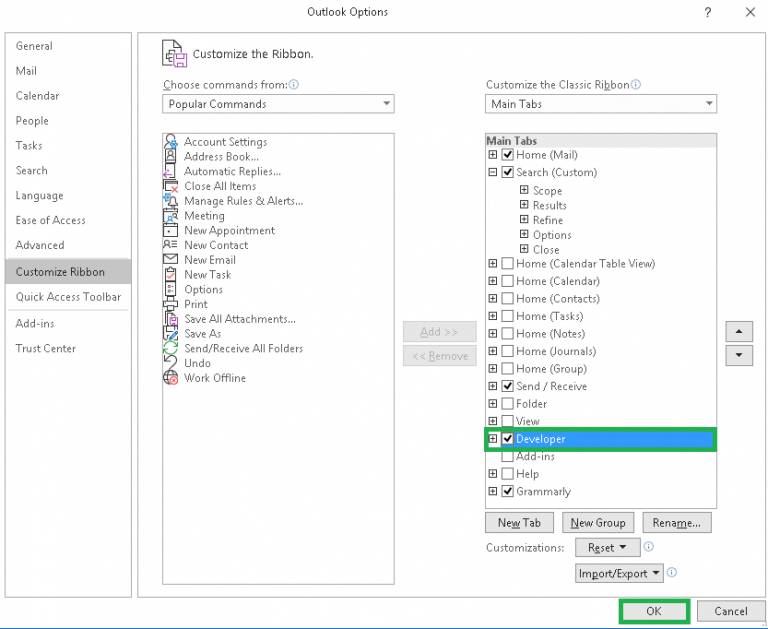Click the New Task clipboard icon
This screenshot has width=768, height=629.
pos(170,274)
